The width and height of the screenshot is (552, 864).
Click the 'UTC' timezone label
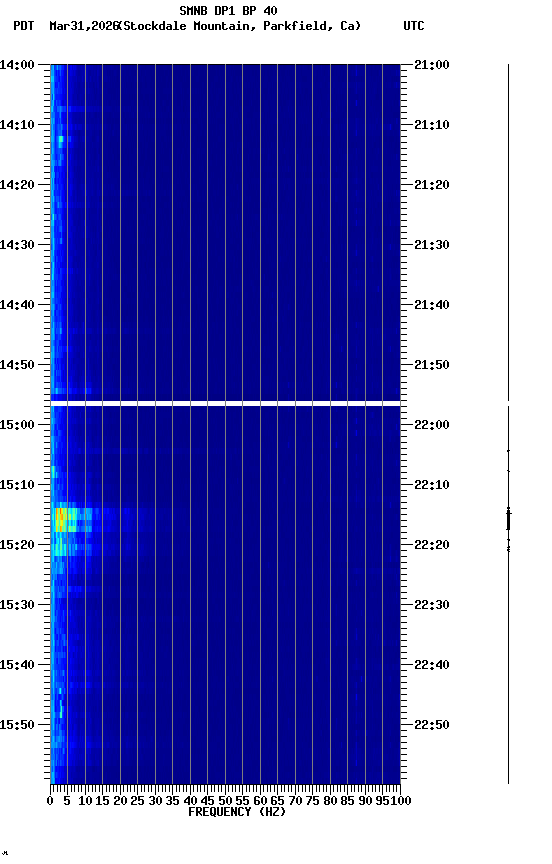pyautogui.click(x=414, y=26)
